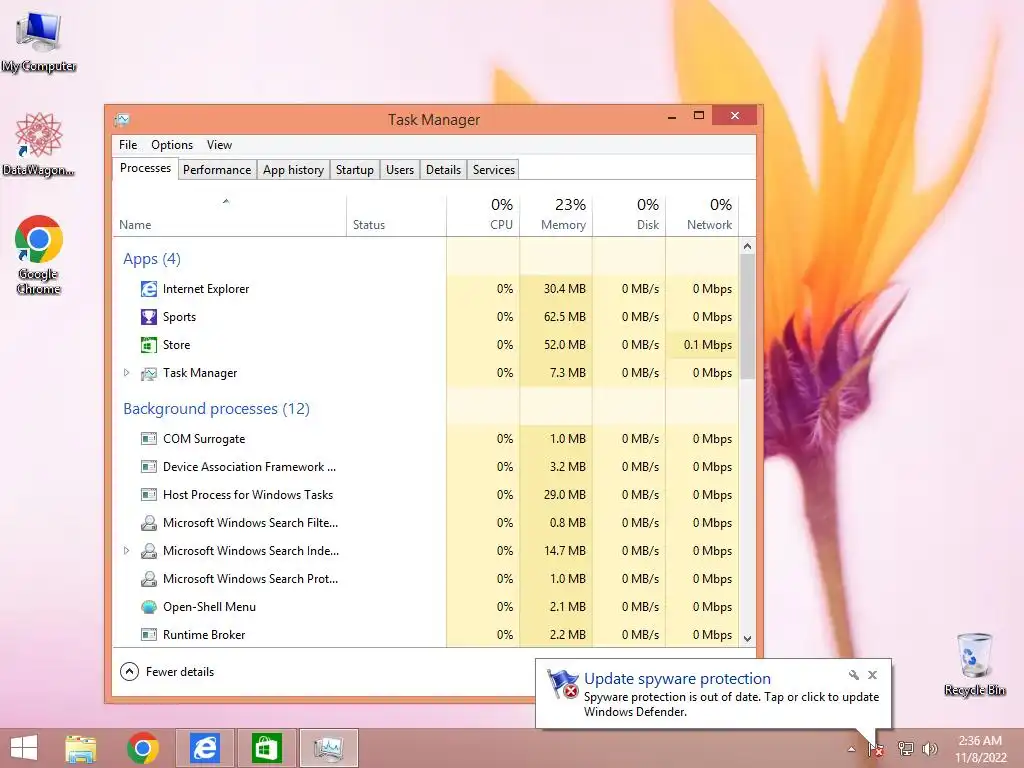1024x768 pixels.
Task: Open the Options menu
Action: 172,145
